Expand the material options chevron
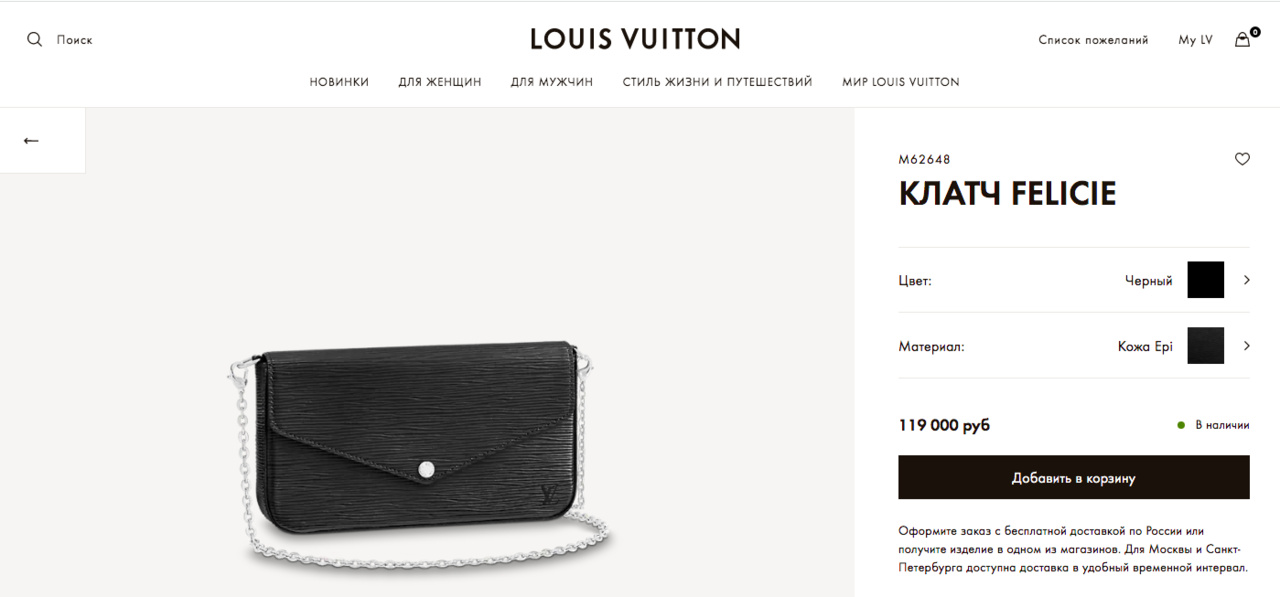The image size is (1280, 597). pyautogui.click(x=1246, y=346)
